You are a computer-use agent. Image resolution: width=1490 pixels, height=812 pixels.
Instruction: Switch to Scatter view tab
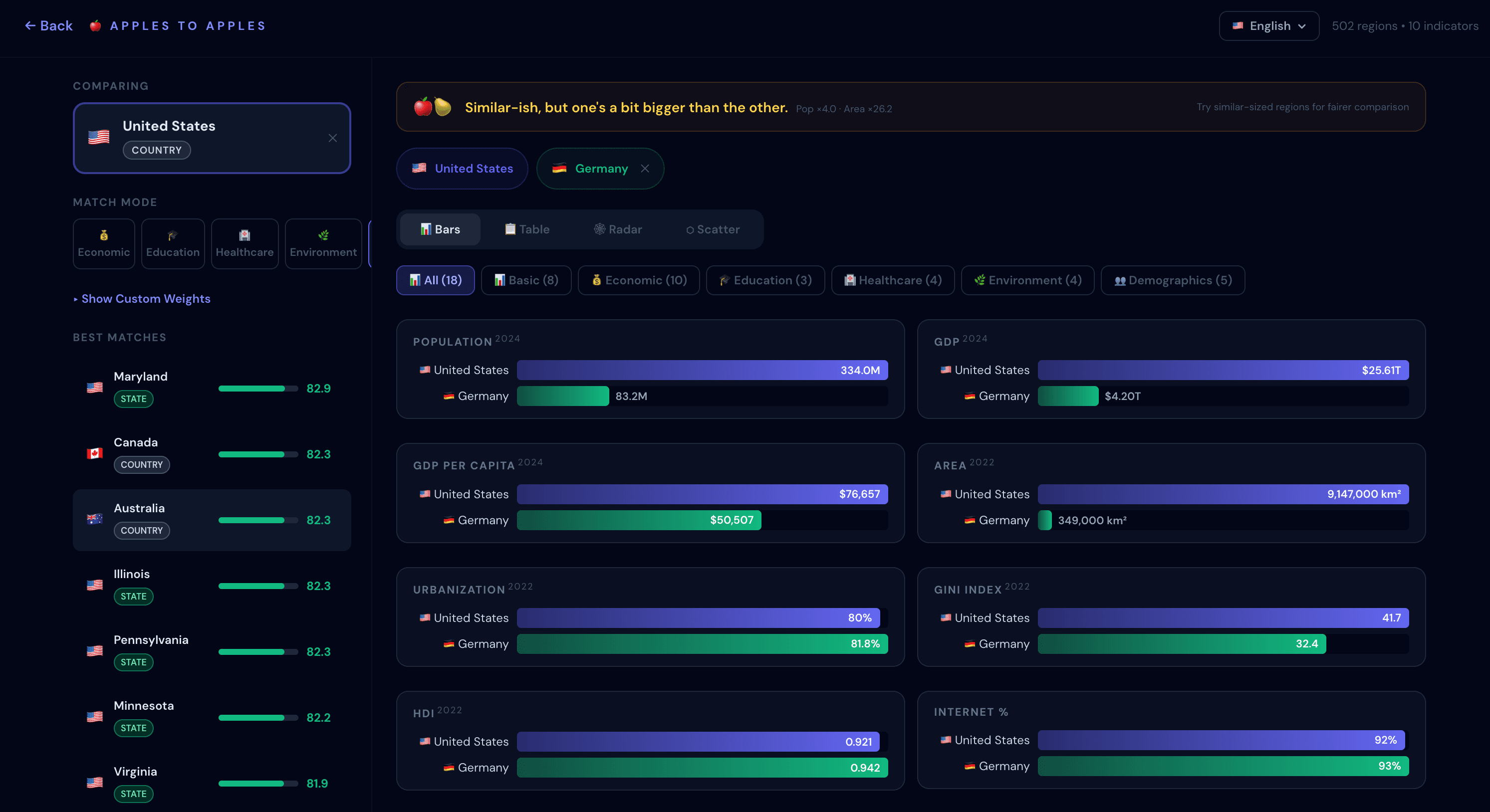tap(713, 229)
